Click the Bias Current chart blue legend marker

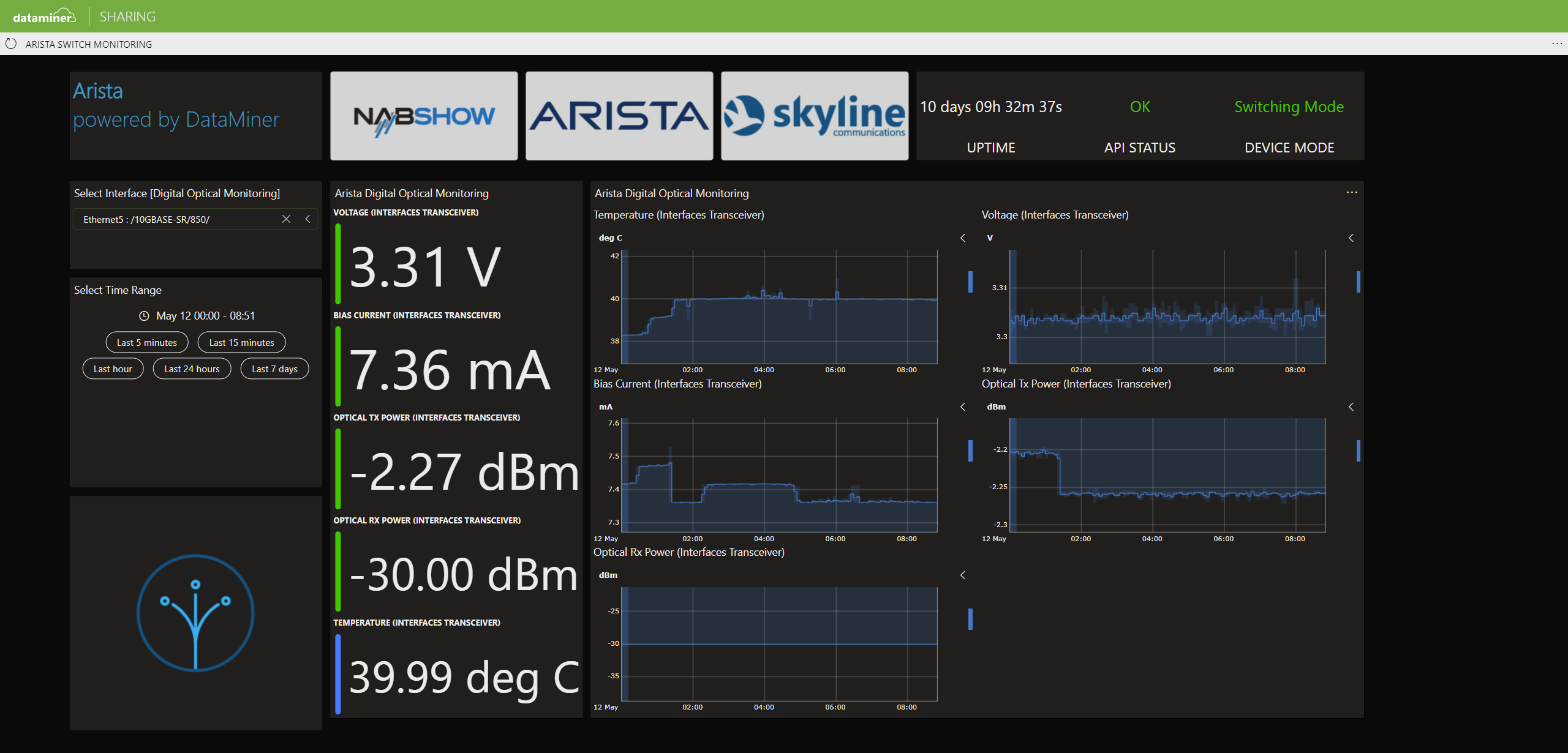point(971,451)
